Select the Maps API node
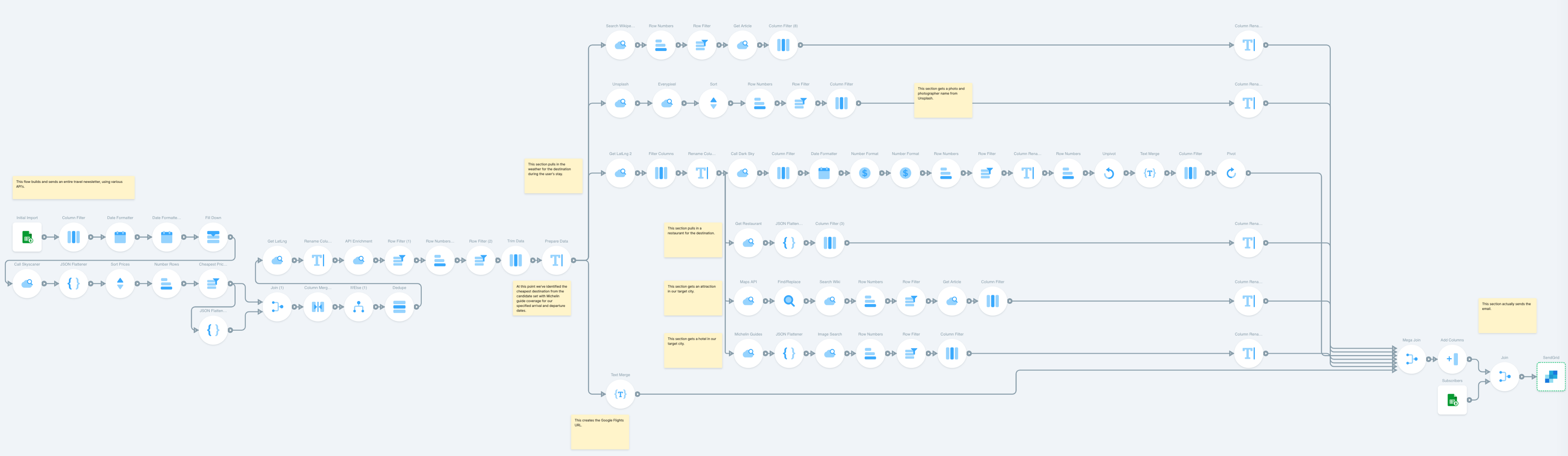1568x456 pixels. [x=748, y=301]
